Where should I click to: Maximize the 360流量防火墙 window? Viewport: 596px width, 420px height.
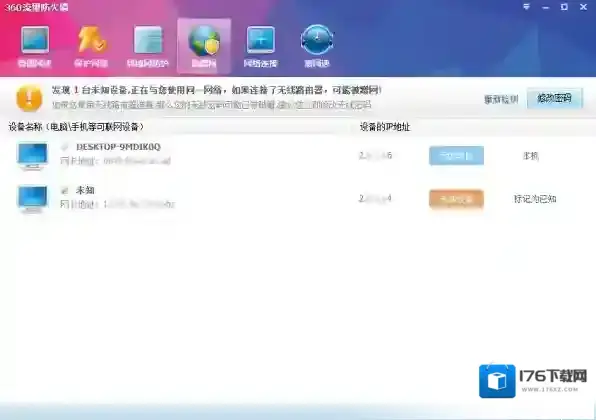564,6
